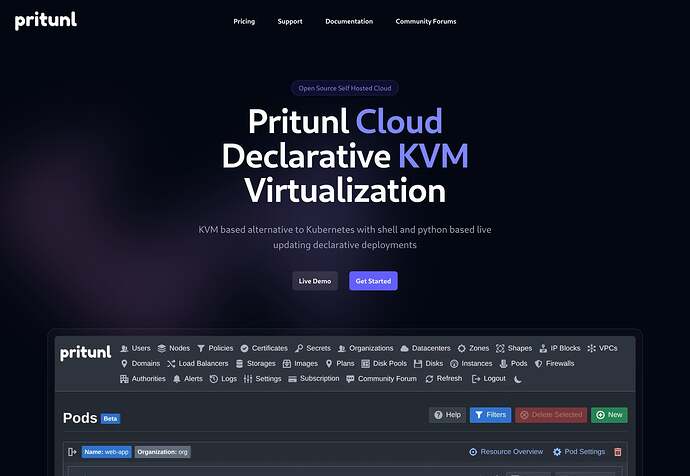Click the pritunl logo at top left
Image resolution: width=690 pixels, height=476 pixels.
[x=45, y=21]
